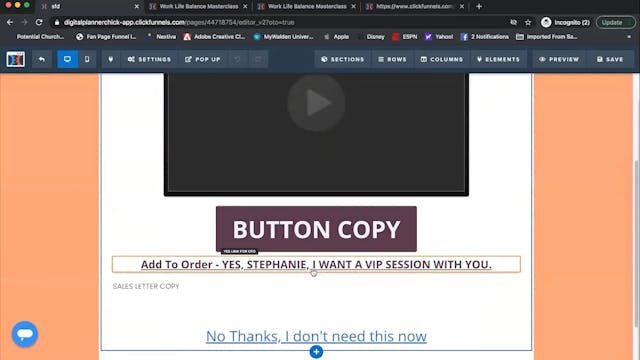Go forward in browser history
Viewport: 640px width, 360px height.
click(x=24, y=22)
